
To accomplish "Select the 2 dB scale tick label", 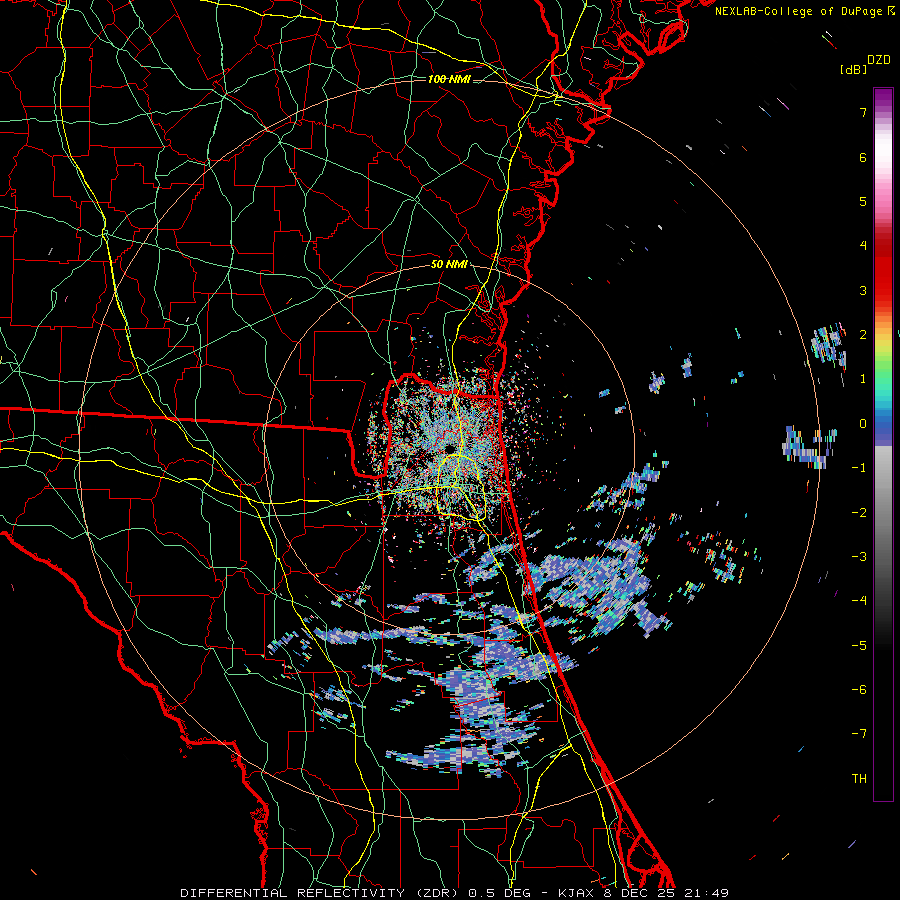I will (x=863, y=335).
